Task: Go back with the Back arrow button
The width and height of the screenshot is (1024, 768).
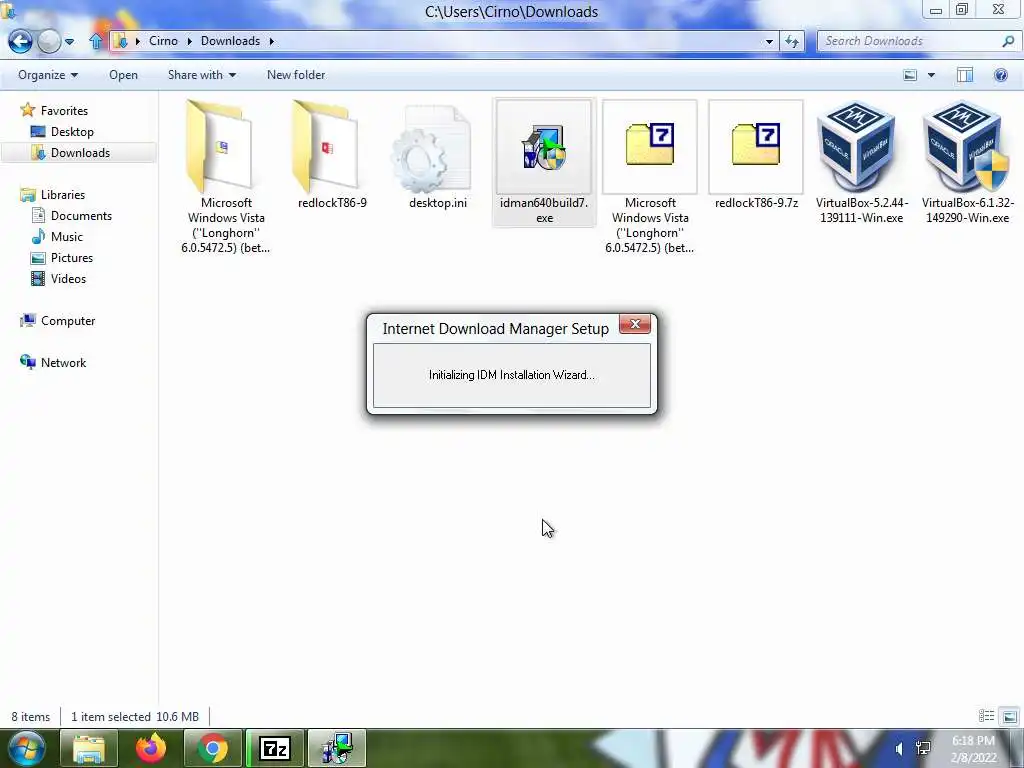Action: [20, 41]
